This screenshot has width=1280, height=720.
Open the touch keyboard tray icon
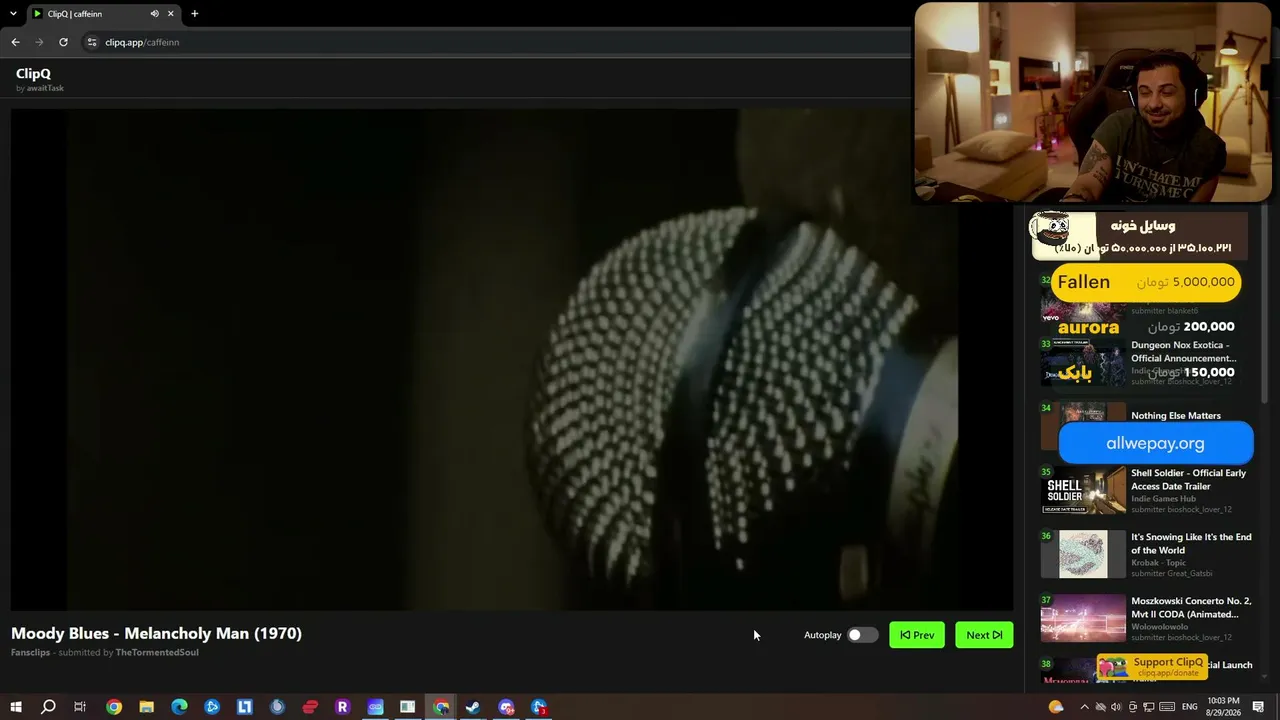(x=1166, y=707)
